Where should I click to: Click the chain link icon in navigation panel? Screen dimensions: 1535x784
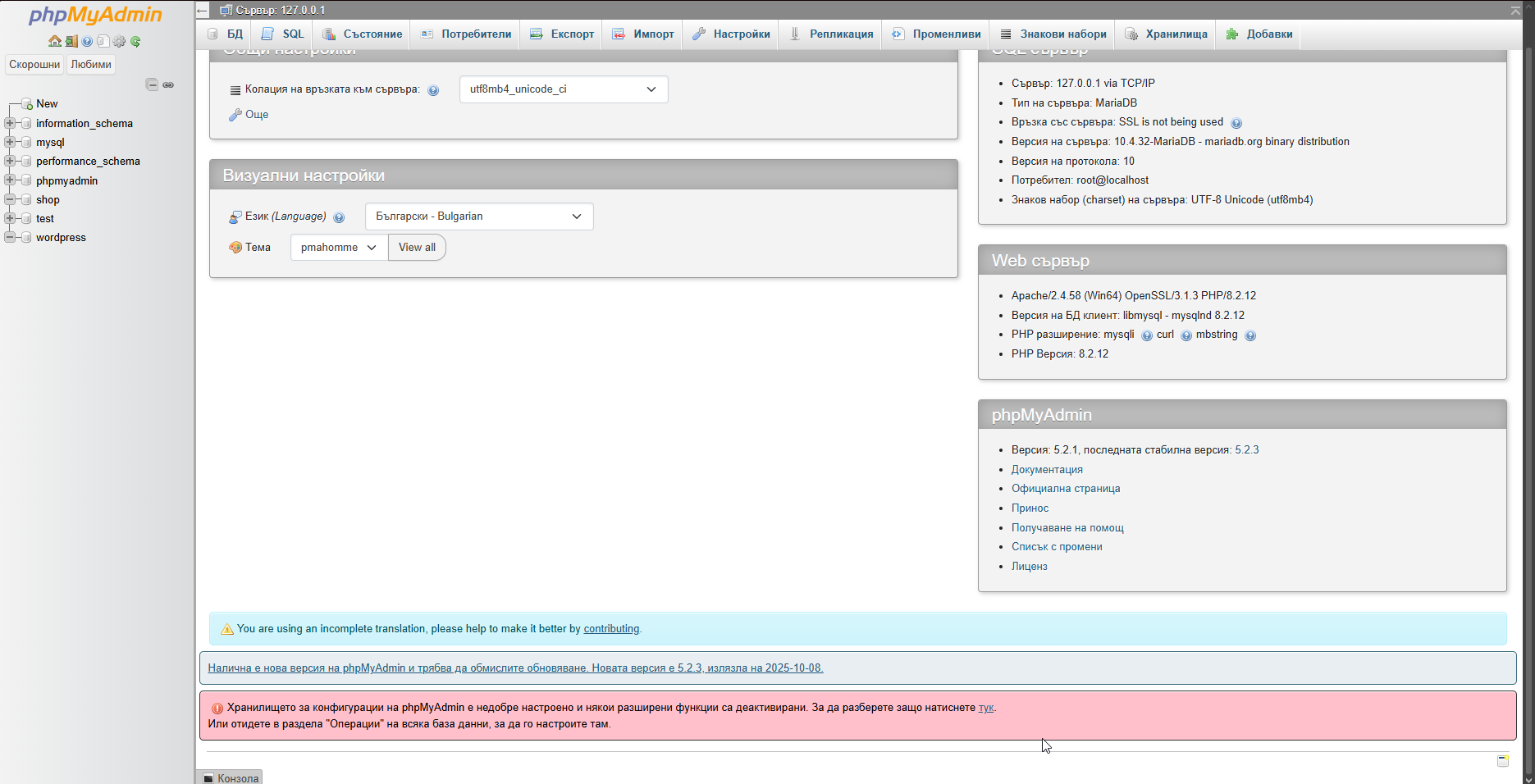point(168,84)
